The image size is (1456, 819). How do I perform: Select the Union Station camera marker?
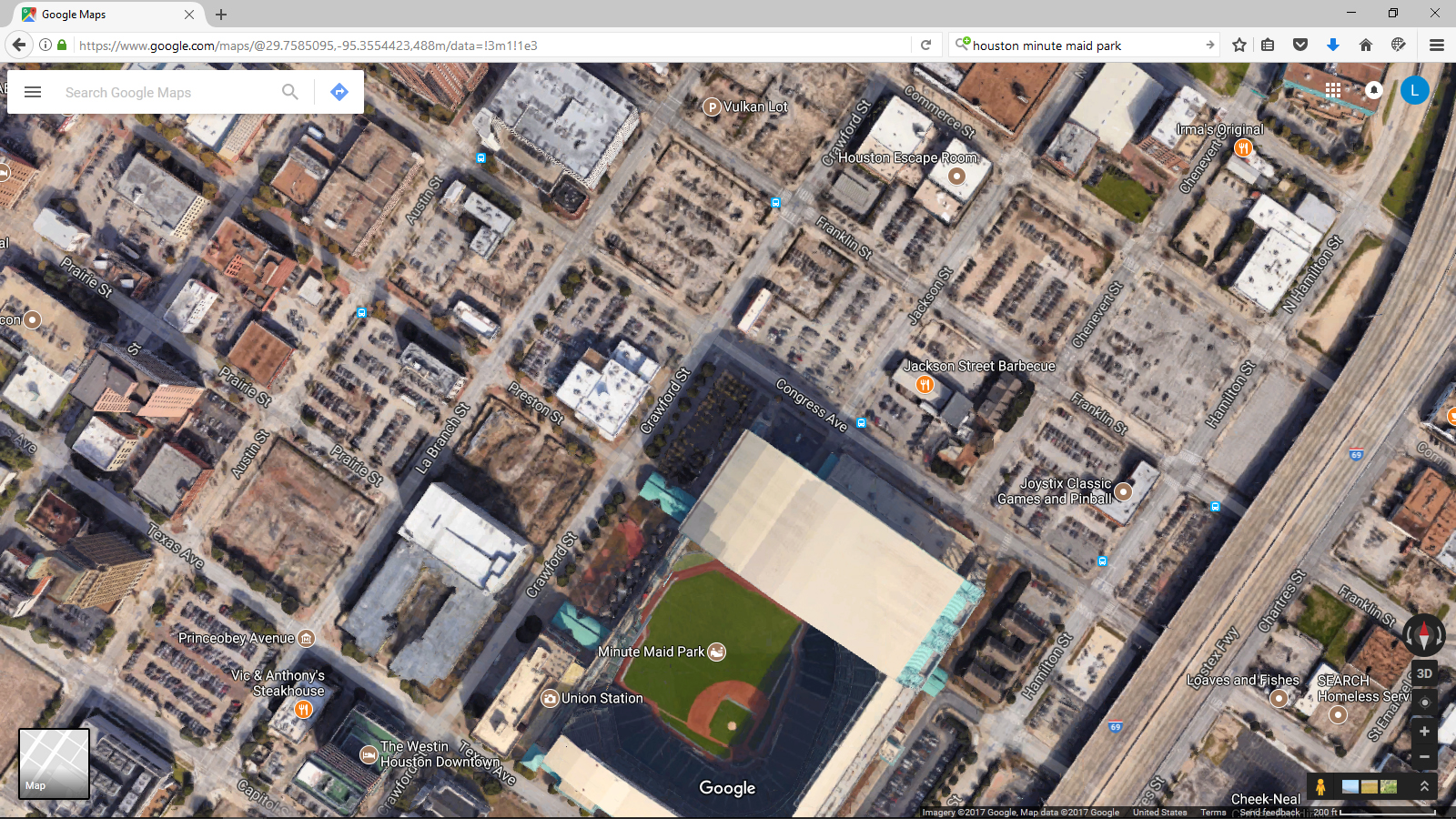coord(550,699)
